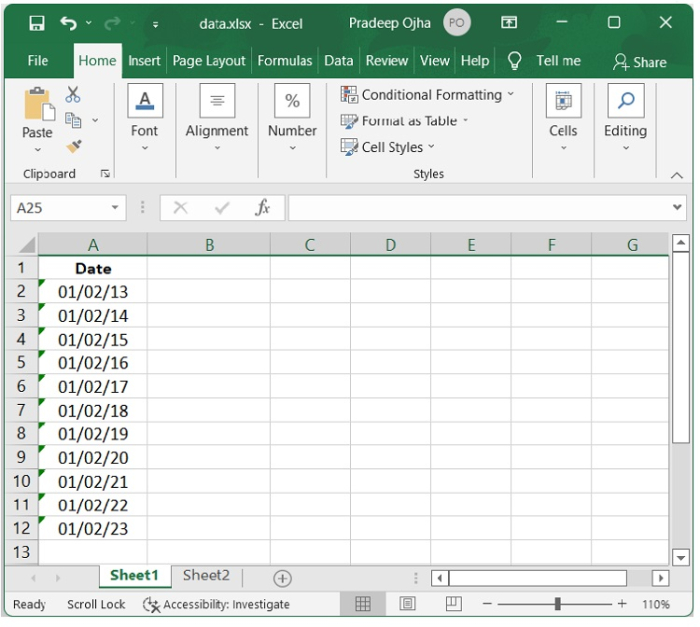Select cell containing 01/02/23
Viewport: 700px width, 627px height.
point(93,528)
